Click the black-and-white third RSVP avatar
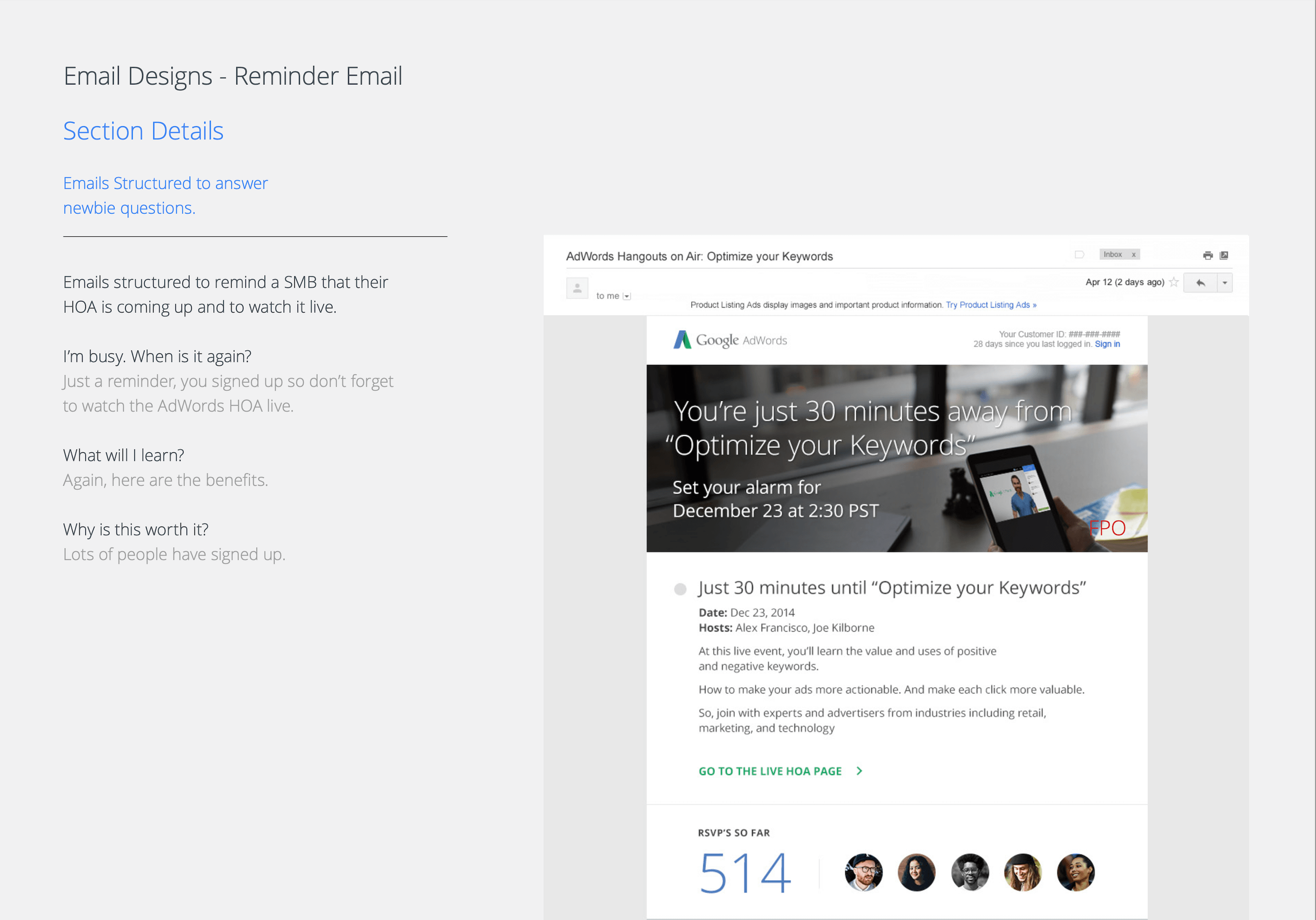Screen dimensions: 1316x920 coord(969,873)
